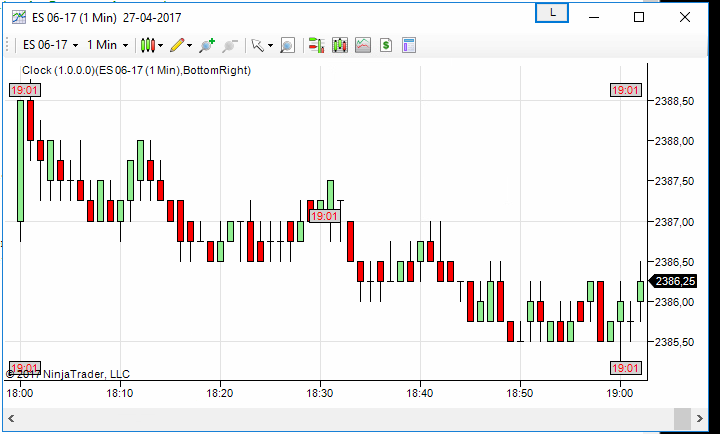
Task: Click the 18:10 time axis label
Action: [120, 394]
